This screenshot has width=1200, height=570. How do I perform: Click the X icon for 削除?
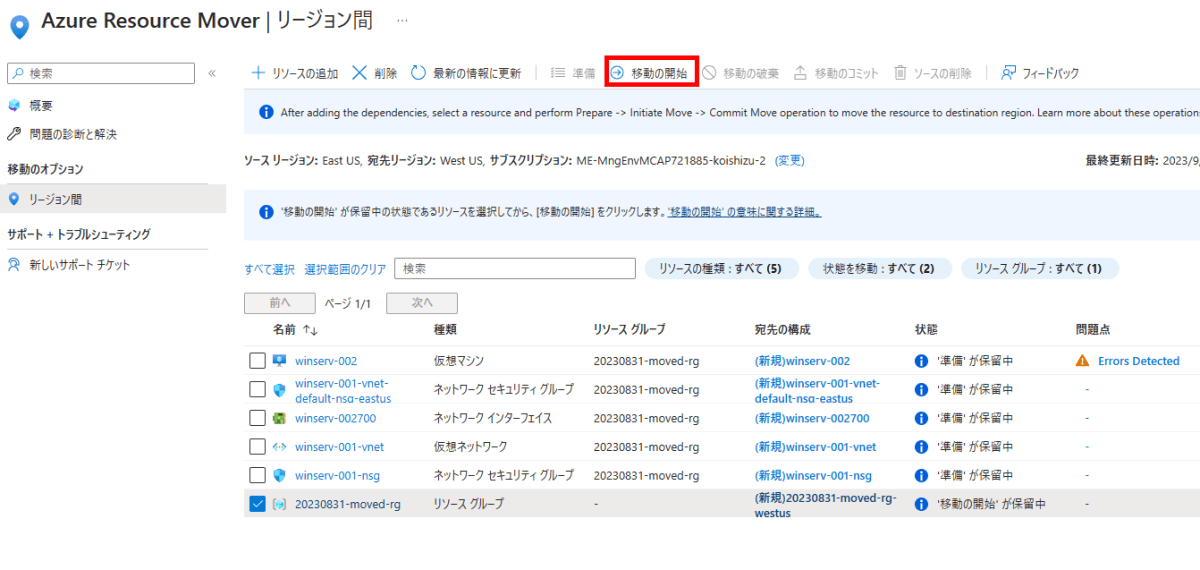(x=360, y=73)
